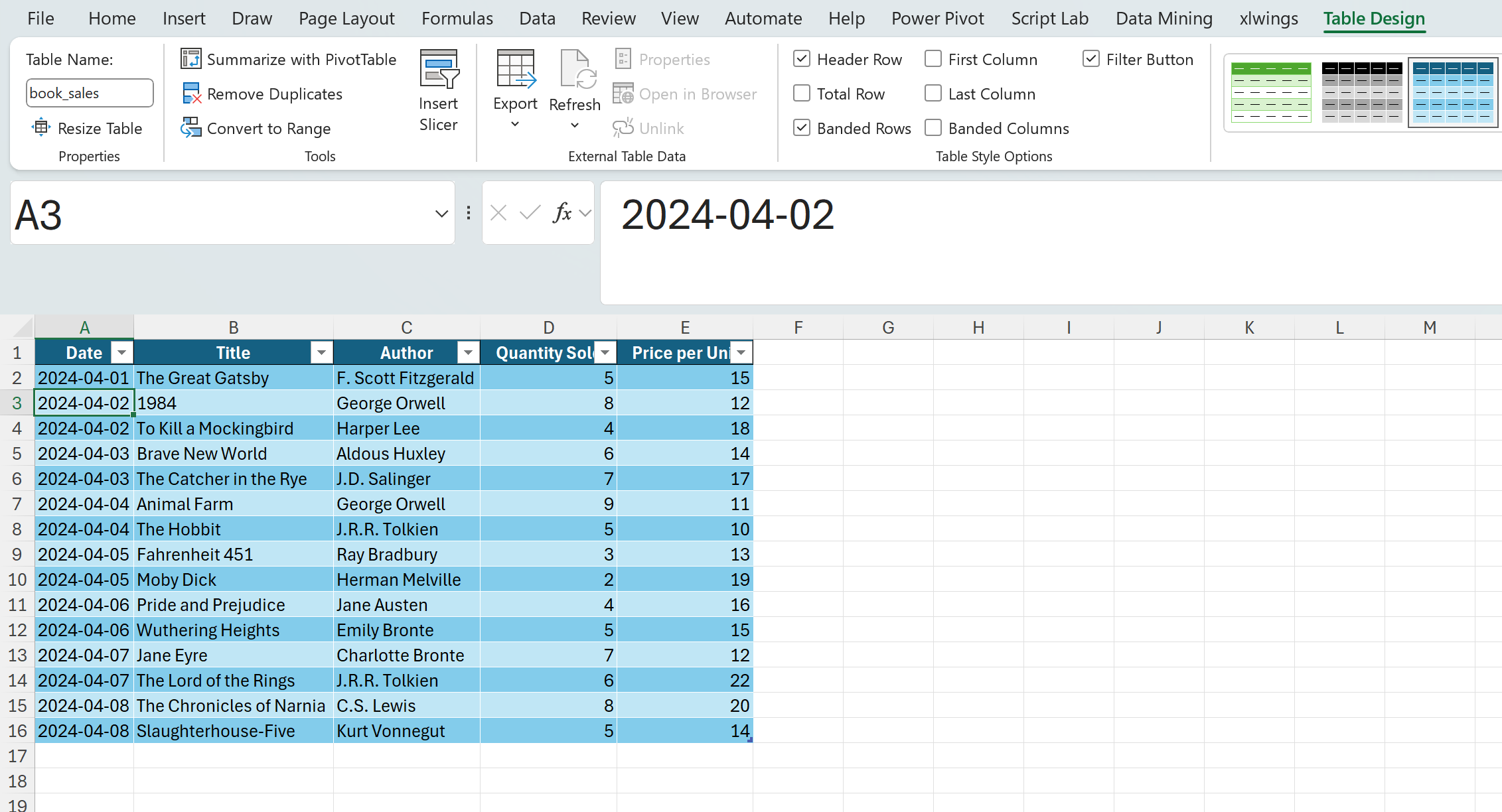This screenshot has height=812, width=1502.
Task: Click the Insert Function fx icon
Action: click(562, 213)
